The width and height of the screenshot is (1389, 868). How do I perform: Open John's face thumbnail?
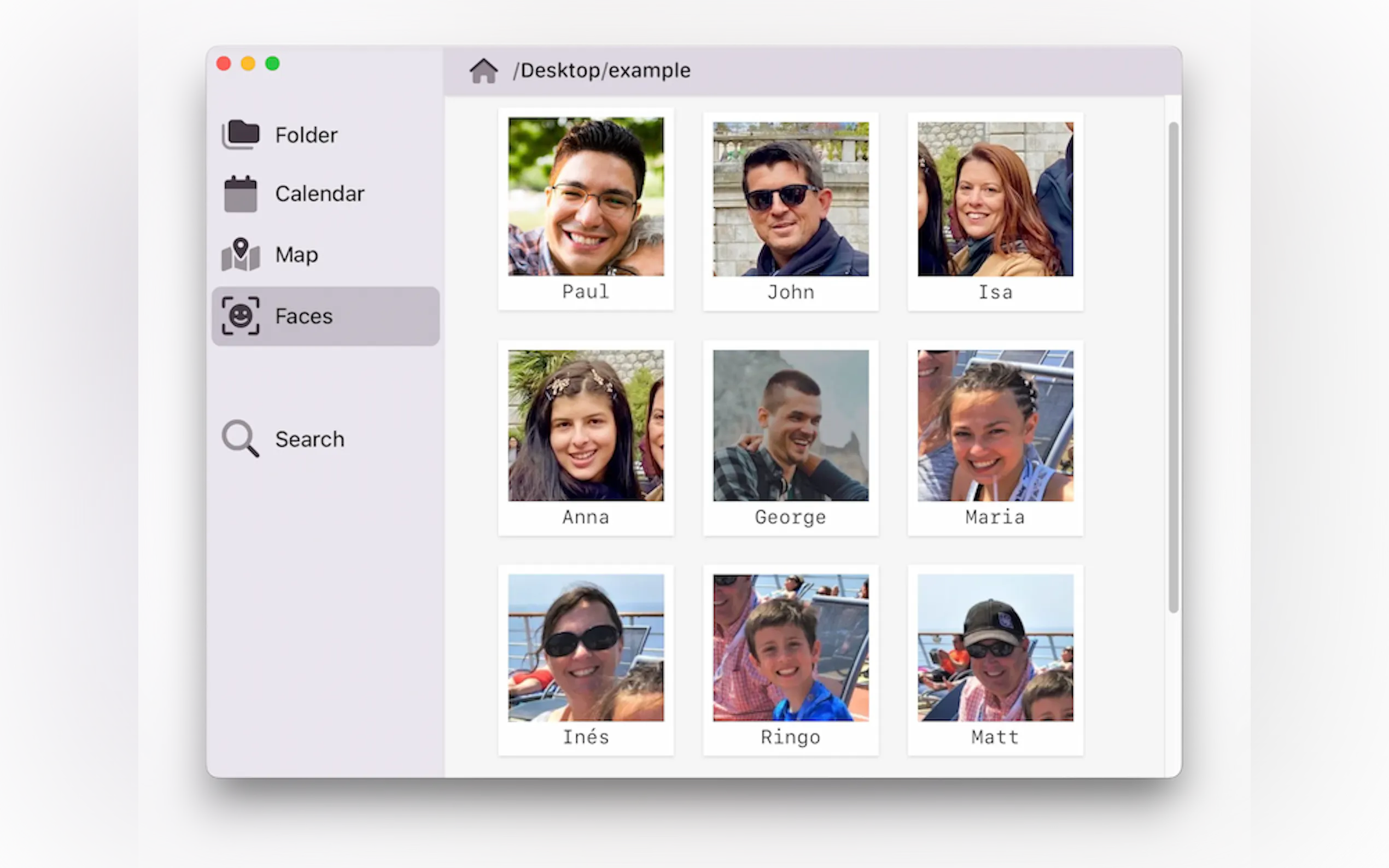[791, 198]
